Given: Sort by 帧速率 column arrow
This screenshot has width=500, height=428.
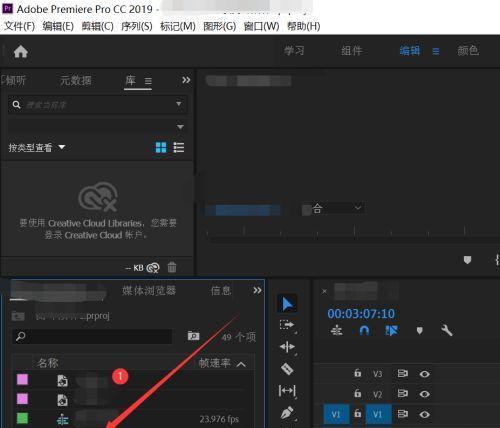Looking at the screenshot, I should 241,364.
